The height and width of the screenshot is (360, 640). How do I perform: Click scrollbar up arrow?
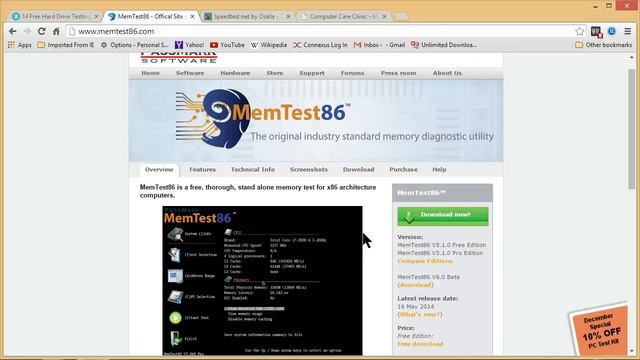coord(631,58)
